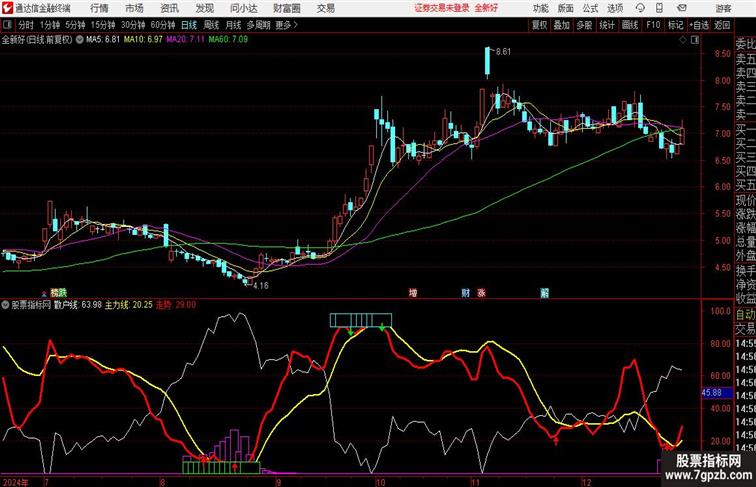Click the 8.61 high price label
The width and height of the screenshot is (756, 487).
[x=503, y=52]
